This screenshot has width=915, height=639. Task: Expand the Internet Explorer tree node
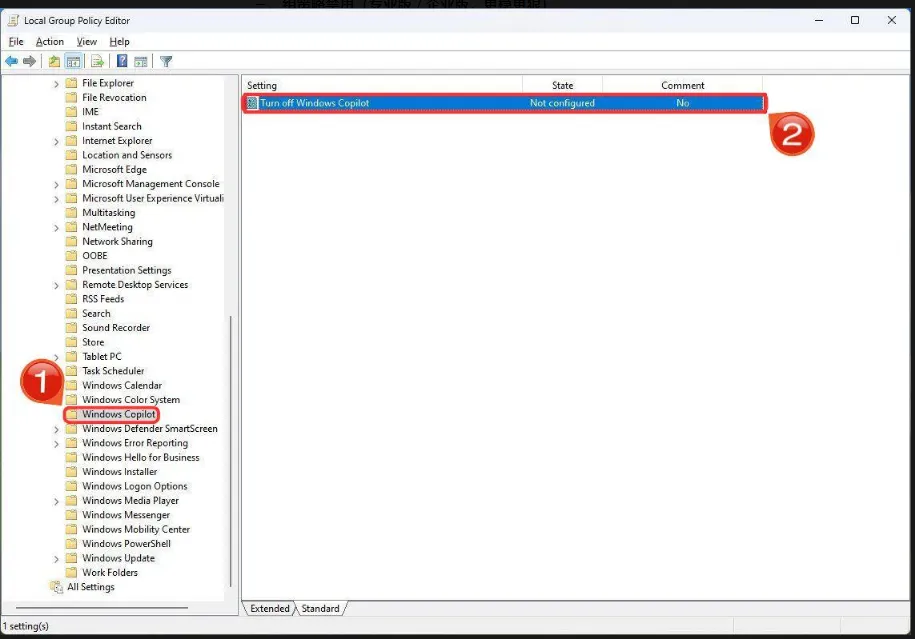pos(56,141)
